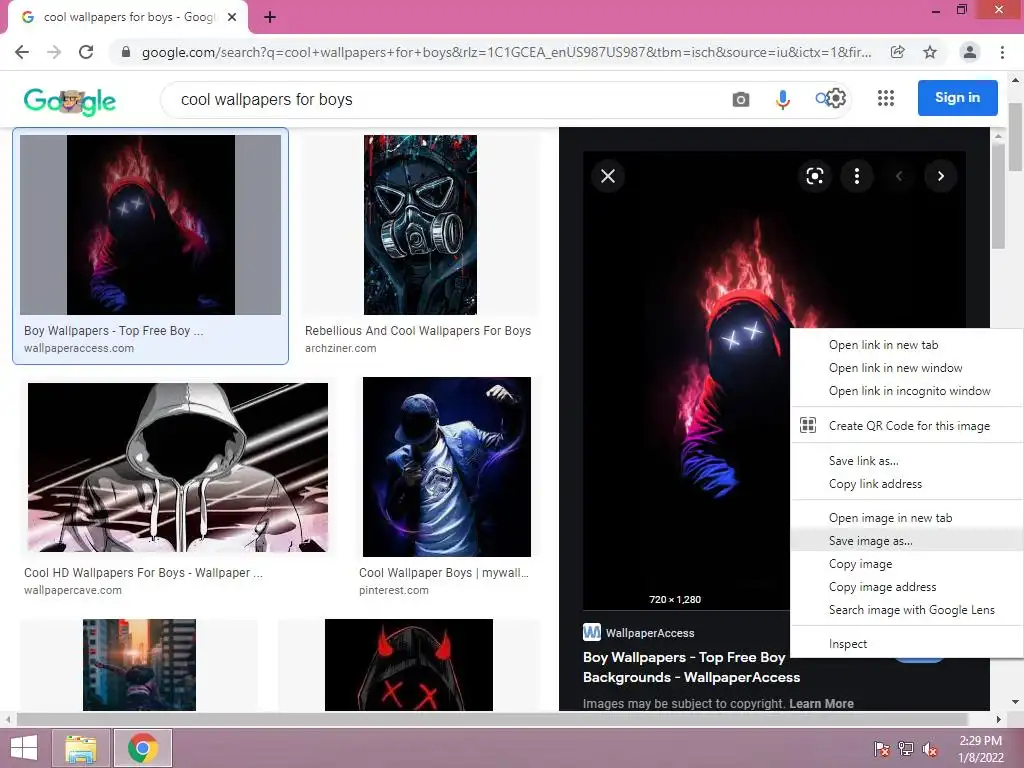Select 'Open image in new tab'
The width and height of the screenshot is (1024, 768).
(906, 518)
